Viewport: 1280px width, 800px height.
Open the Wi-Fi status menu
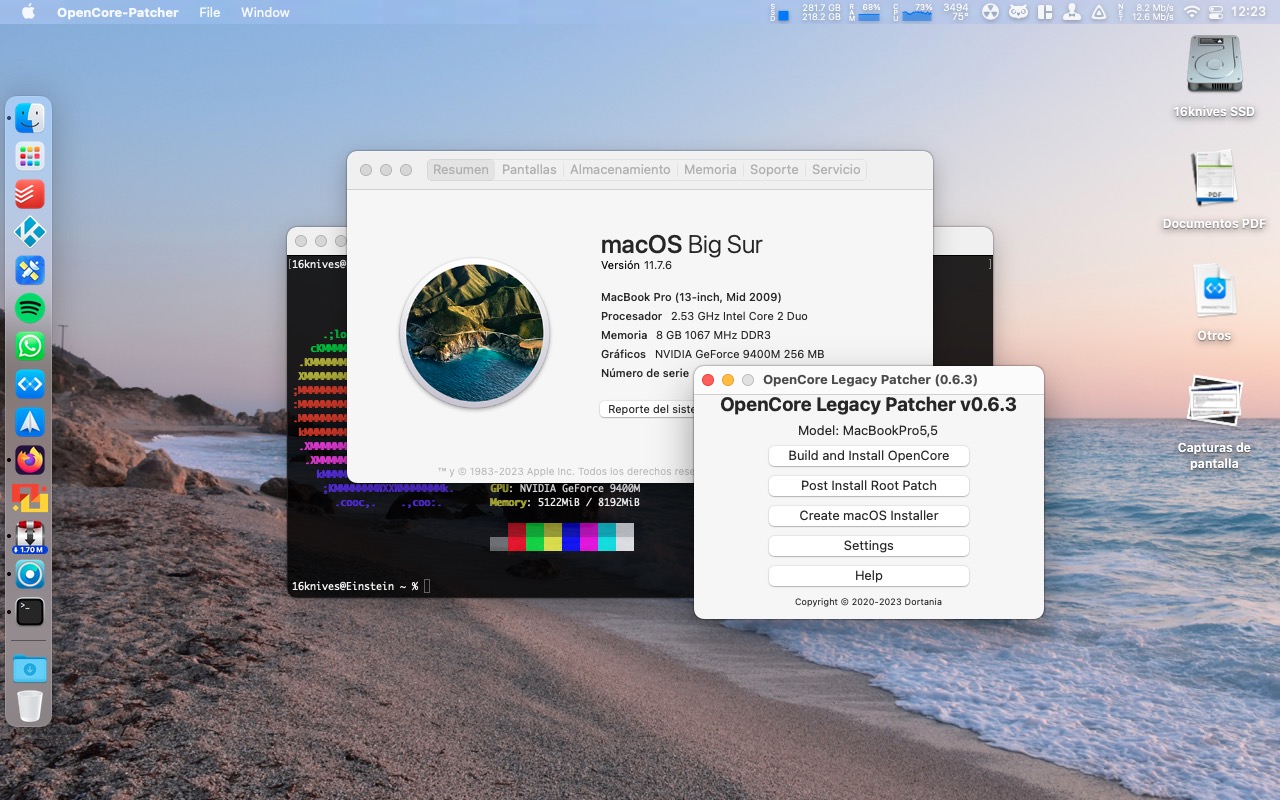(1191, 12)
